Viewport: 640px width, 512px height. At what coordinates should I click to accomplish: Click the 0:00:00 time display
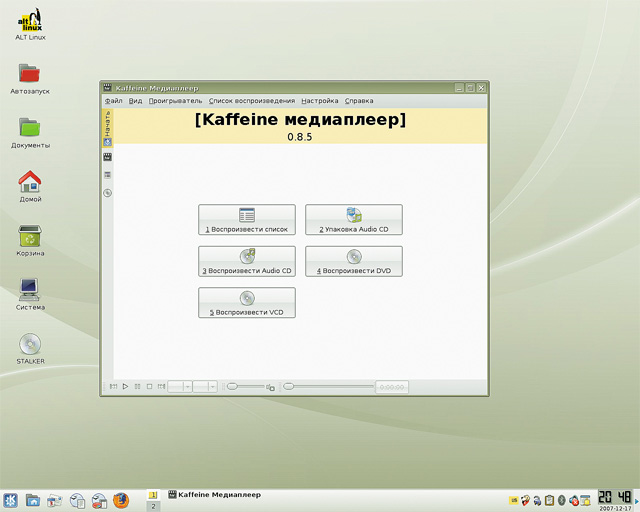point(391,387)
